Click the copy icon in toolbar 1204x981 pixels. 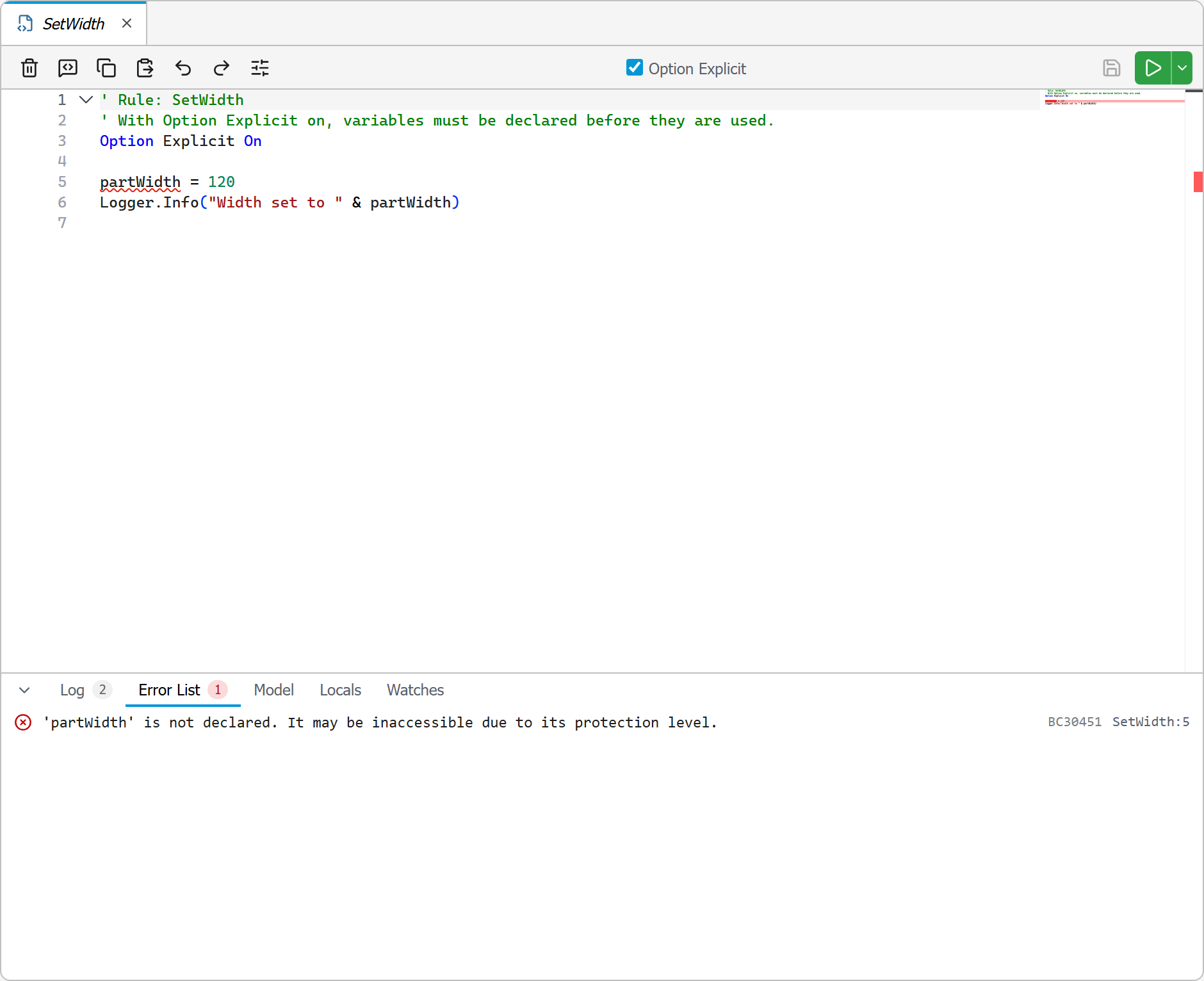coord(106,68)
